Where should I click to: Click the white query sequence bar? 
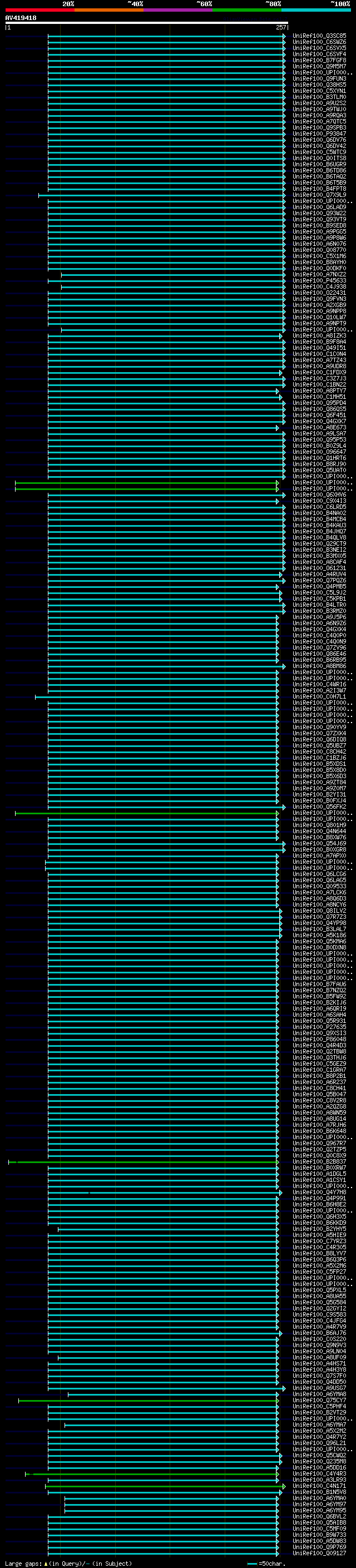[146, 23]
